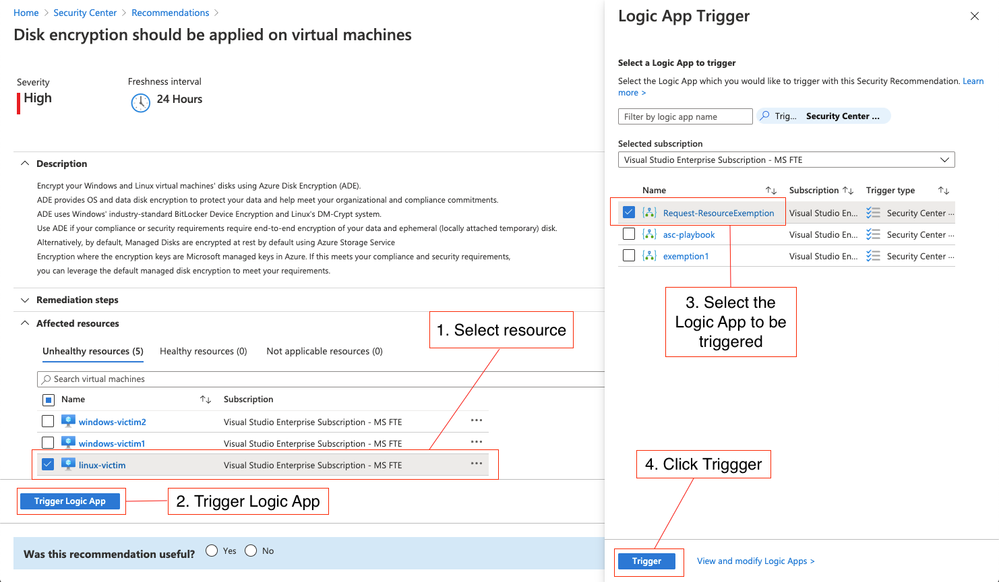This screenshot has width=999, height=582.
Task: Collapse the Description section
Action: pyautogui.click(x=25, y=163)
